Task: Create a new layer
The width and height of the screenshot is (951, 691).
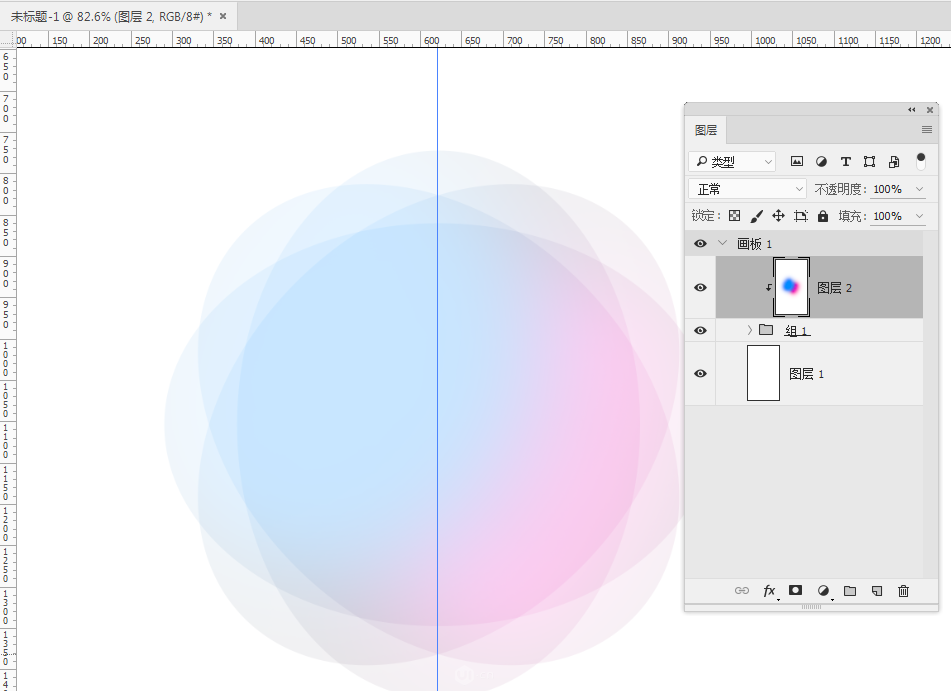Action: [x=877, y=591]
